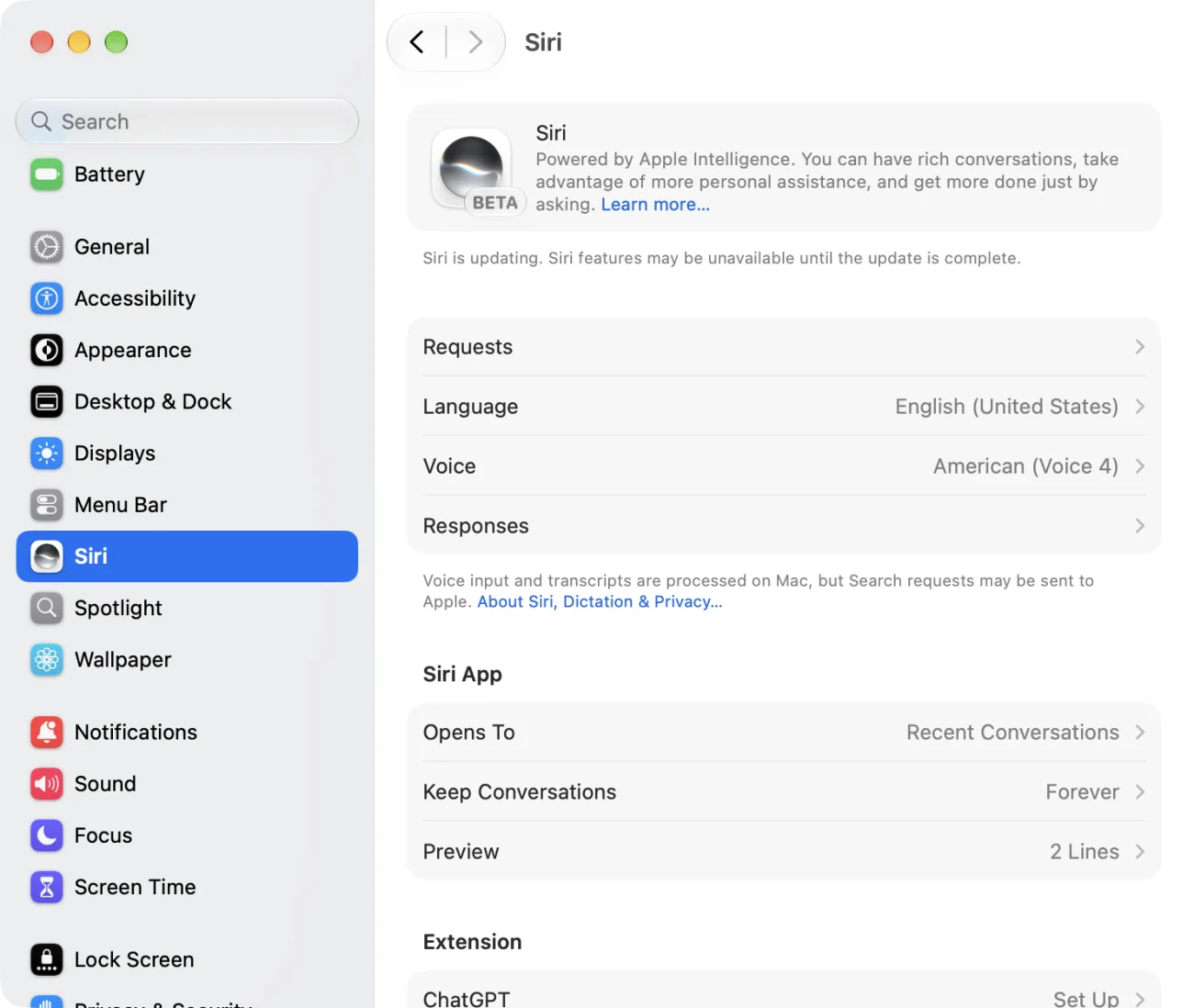Select Appearance in the sidebar
Image resolution: width=1194 pixels, height=1008 pixels.
(x=186, y=350)
